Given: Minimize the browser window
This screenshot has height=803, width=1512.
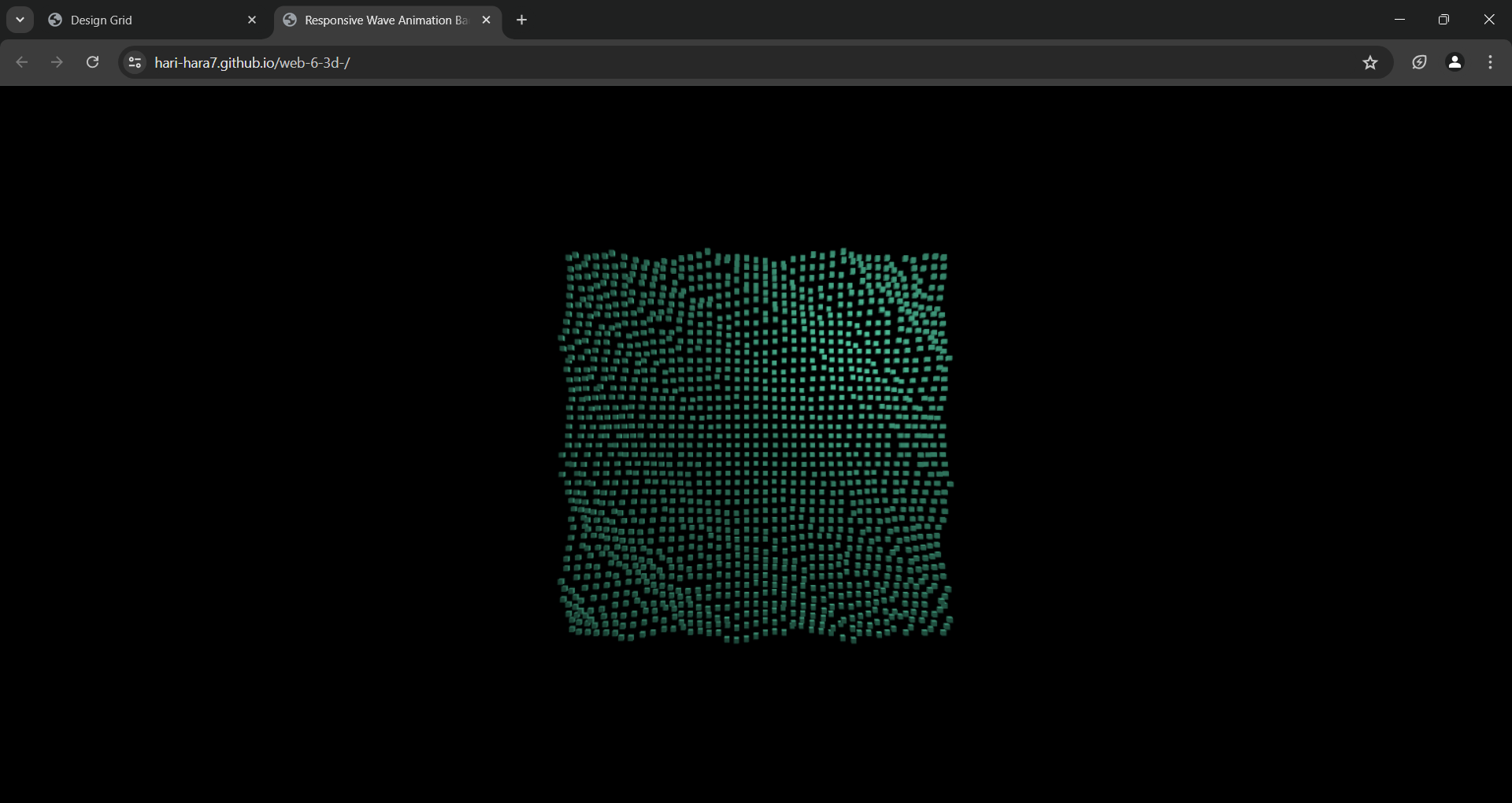Looking at the screenshot, I should tap(1399, 20).
